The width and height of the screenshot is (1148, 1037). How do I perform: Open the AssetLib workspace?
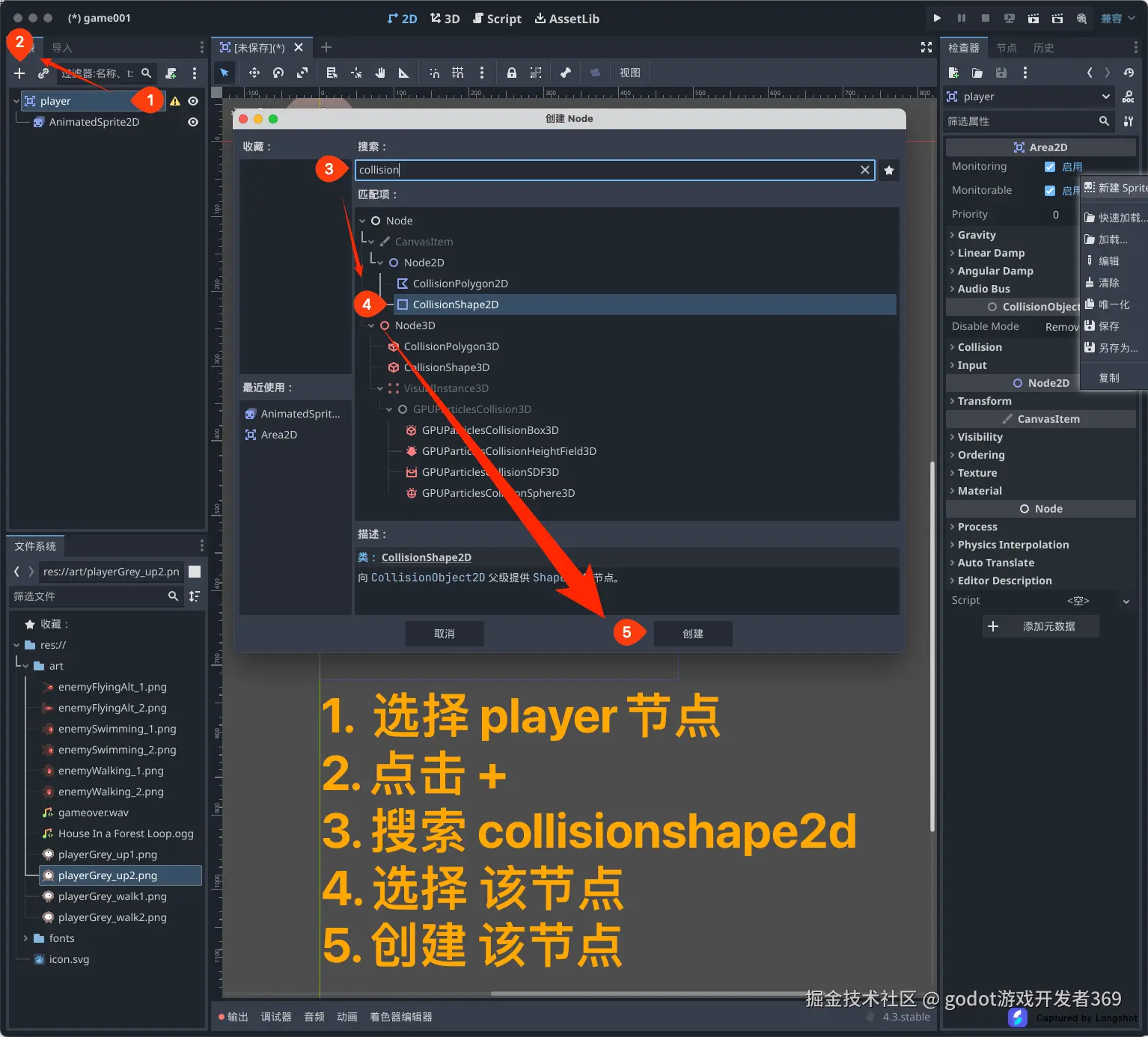coord(567,19)
